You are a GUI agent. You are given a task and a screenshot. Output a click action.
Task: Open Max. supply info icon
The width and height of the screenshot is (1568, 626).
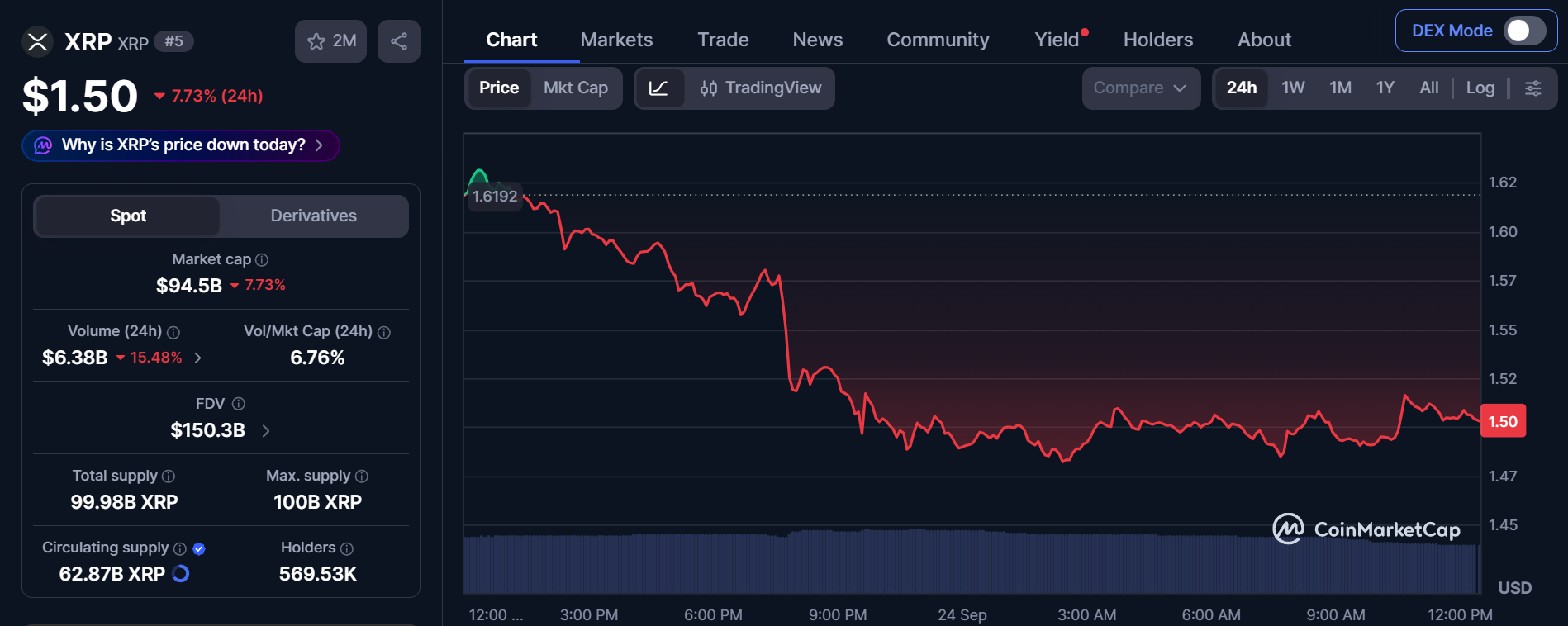pyautogui.click(x=362, y=477)
